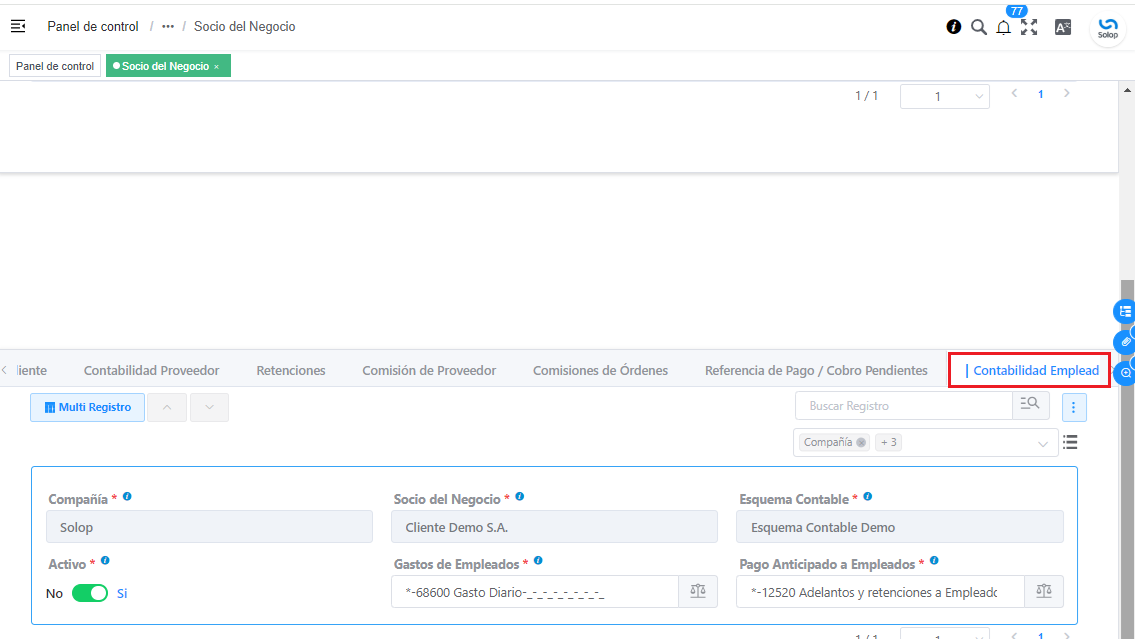
Task: Open Referencia de Pago / Cobro Pendientes tab
Action: pos(816,370)
